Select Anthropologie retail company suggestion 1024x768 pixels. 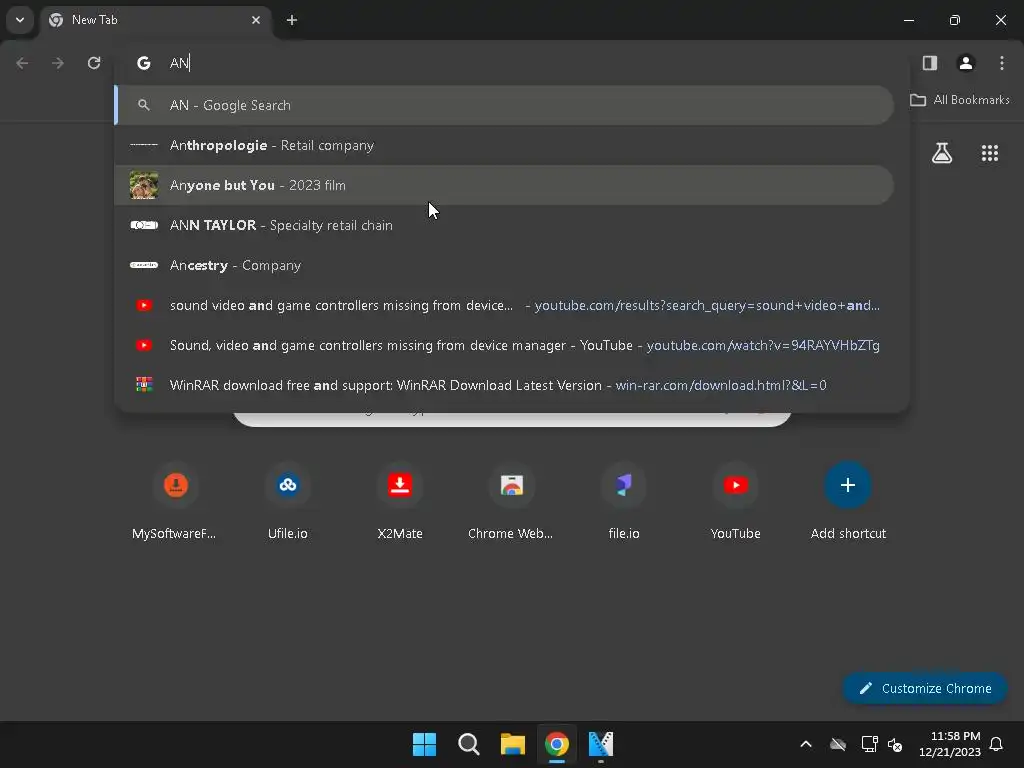(x=504, y=145)
